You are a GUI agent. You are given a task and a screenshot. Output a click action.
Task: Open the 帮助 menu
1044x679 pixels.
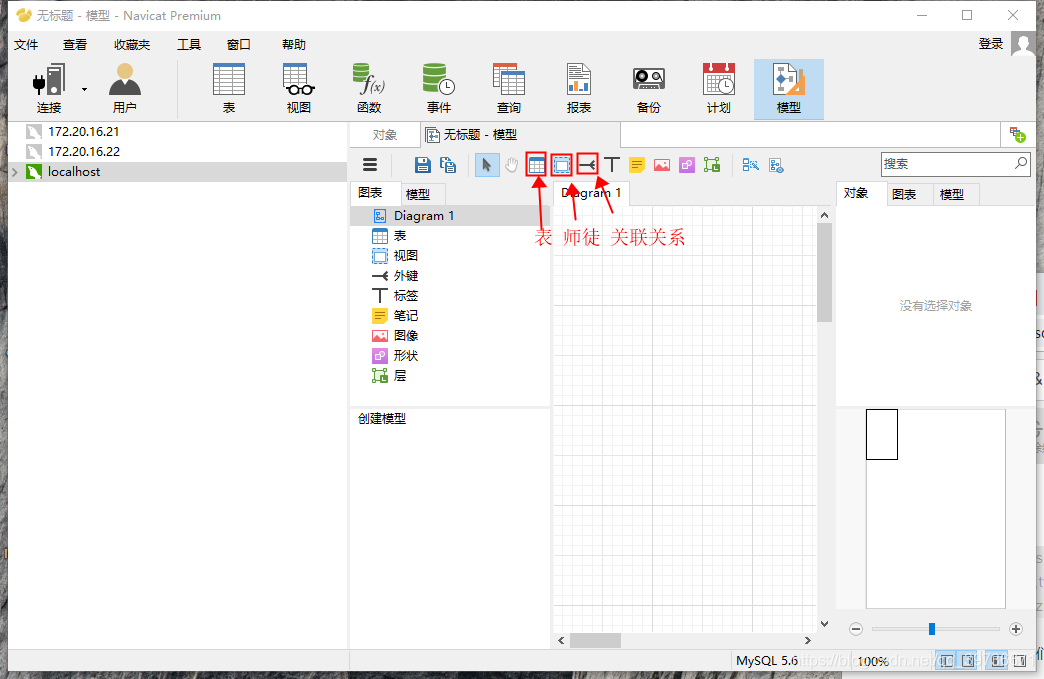(294, 45)
